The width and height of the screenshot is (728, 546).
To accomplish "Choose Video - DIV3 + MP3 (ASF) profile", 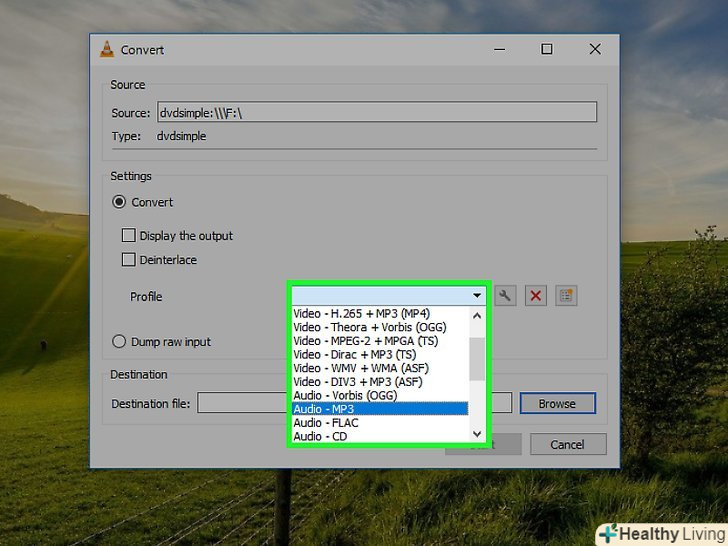I will 380,382.
